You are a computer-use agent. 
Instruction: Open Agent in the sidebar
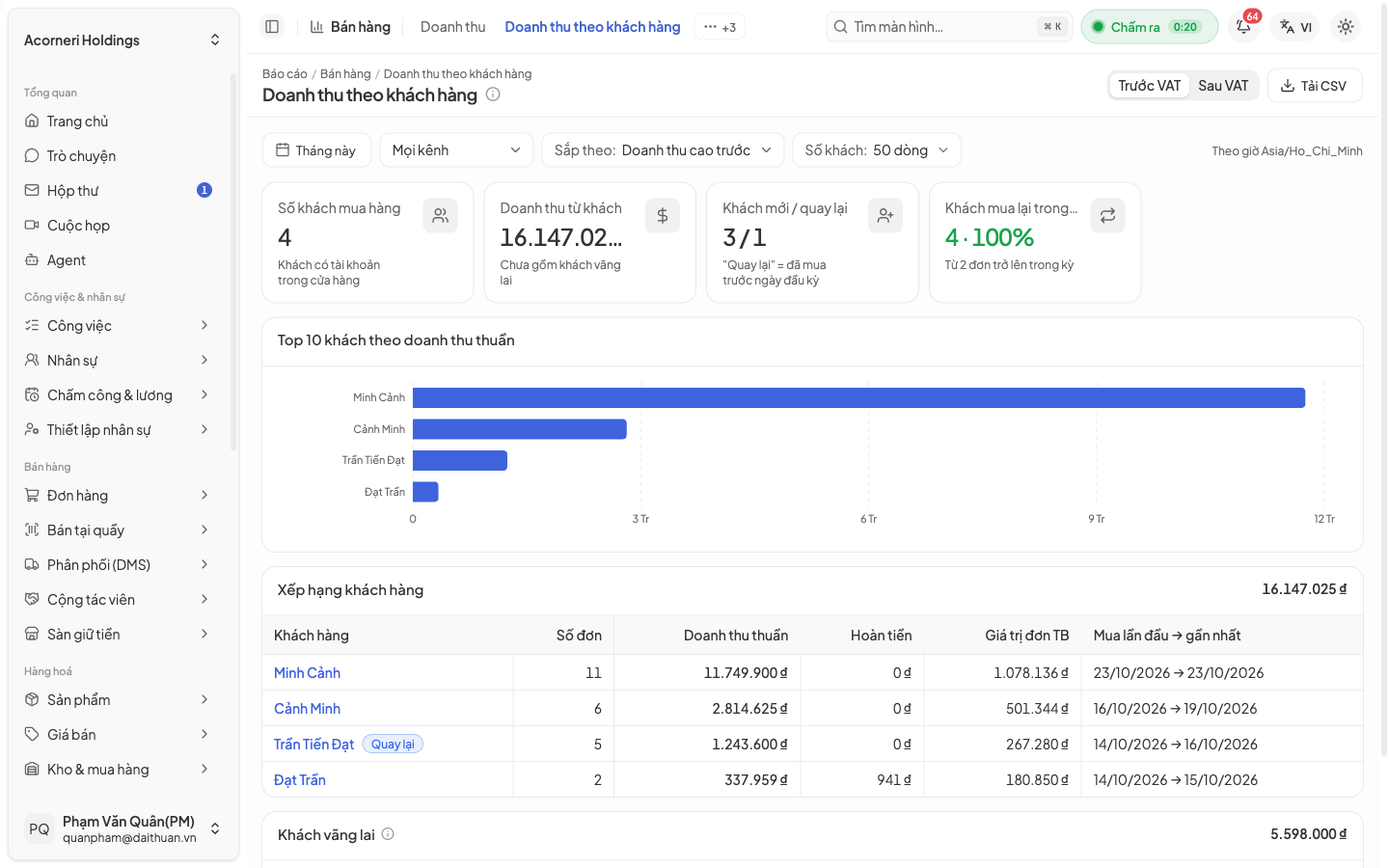click(x=119, y=260)
